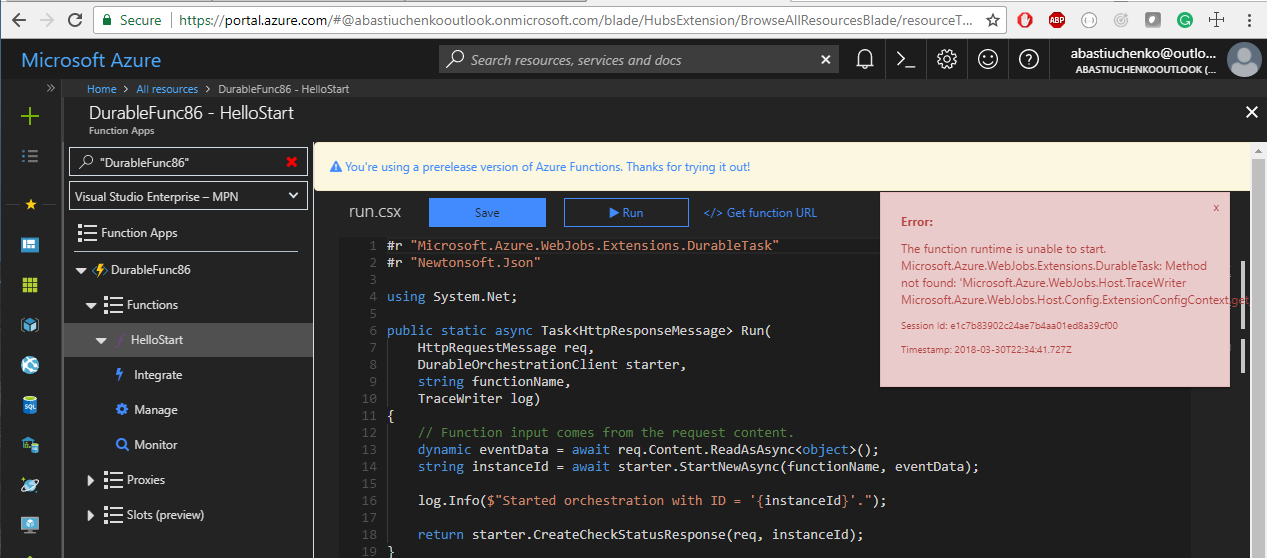Close the DurableFunc86 blade with X
Viewport: 1267px width, 558px height.
pyautogui.click(x=1251, y=113)
